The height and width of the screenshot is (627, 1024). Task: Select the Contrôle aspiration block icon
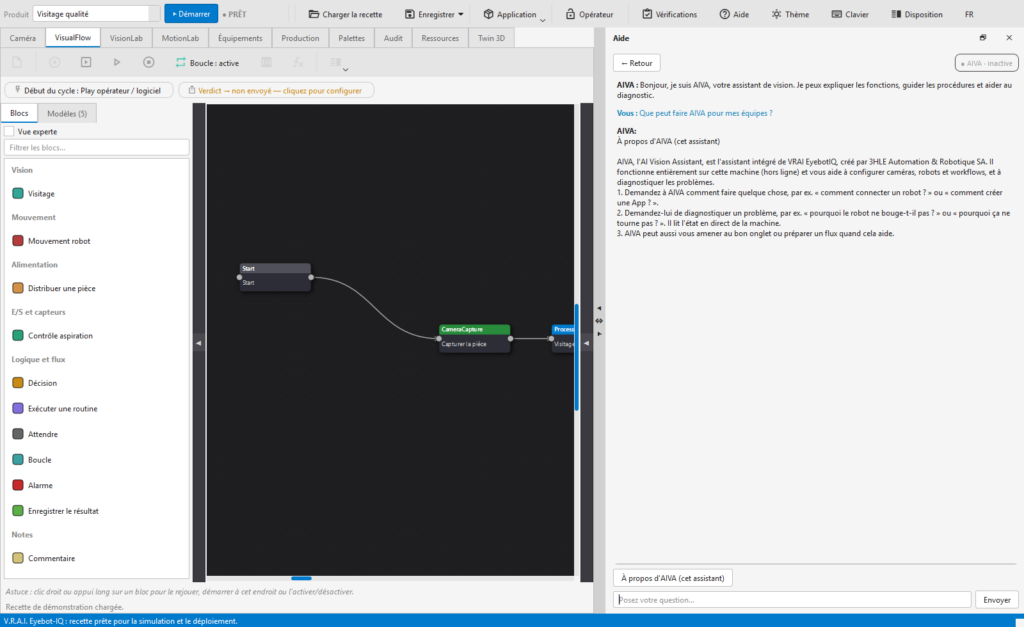point(18,336)
